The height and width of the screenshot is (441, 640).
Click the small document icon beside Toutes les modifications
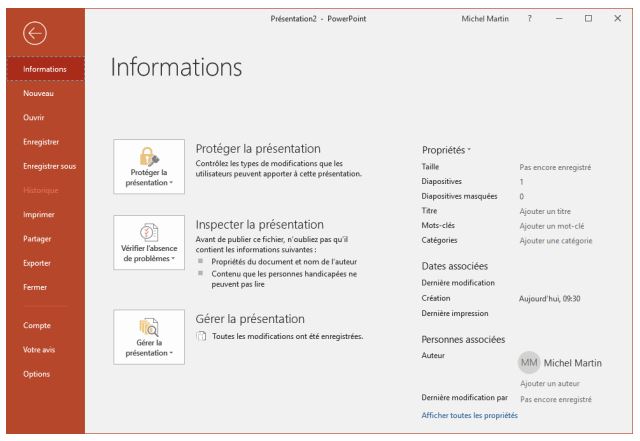tap(201, 336)
